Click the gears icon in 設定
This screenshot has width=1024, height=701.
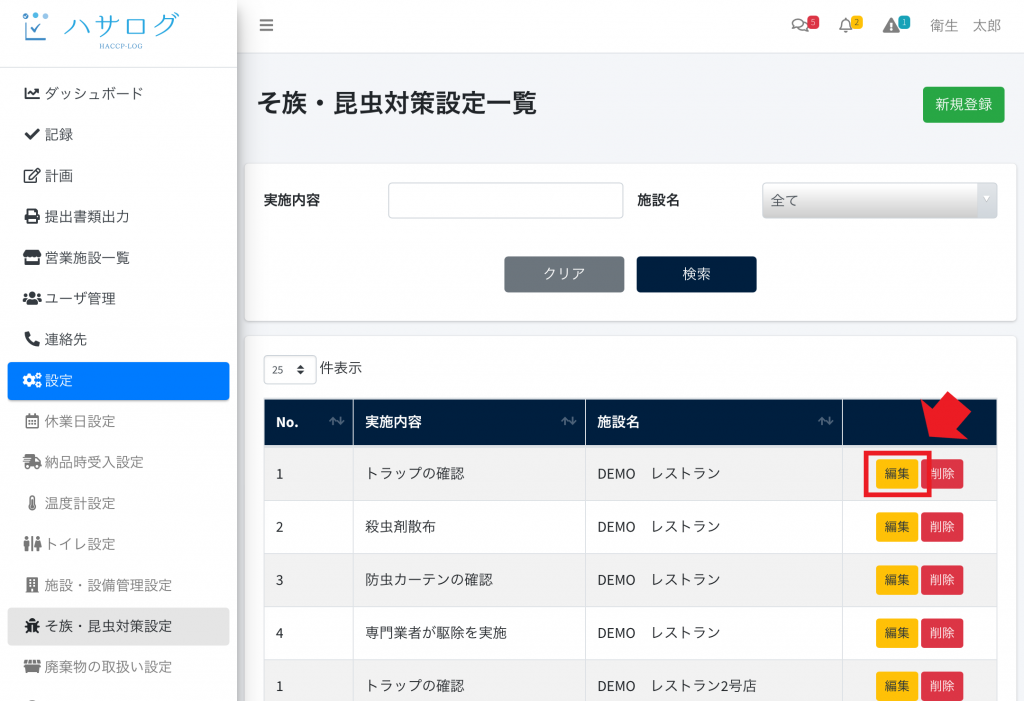[x=32, y=380]
